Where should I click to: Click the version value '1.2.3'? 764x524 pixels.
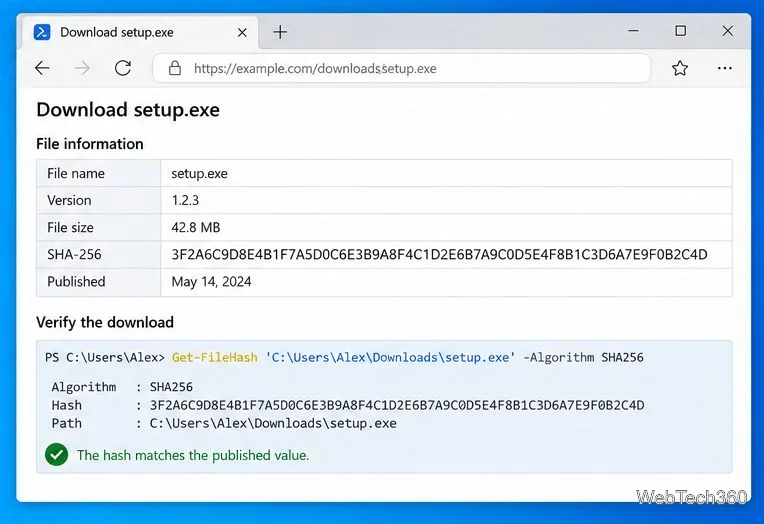(185, 200)
